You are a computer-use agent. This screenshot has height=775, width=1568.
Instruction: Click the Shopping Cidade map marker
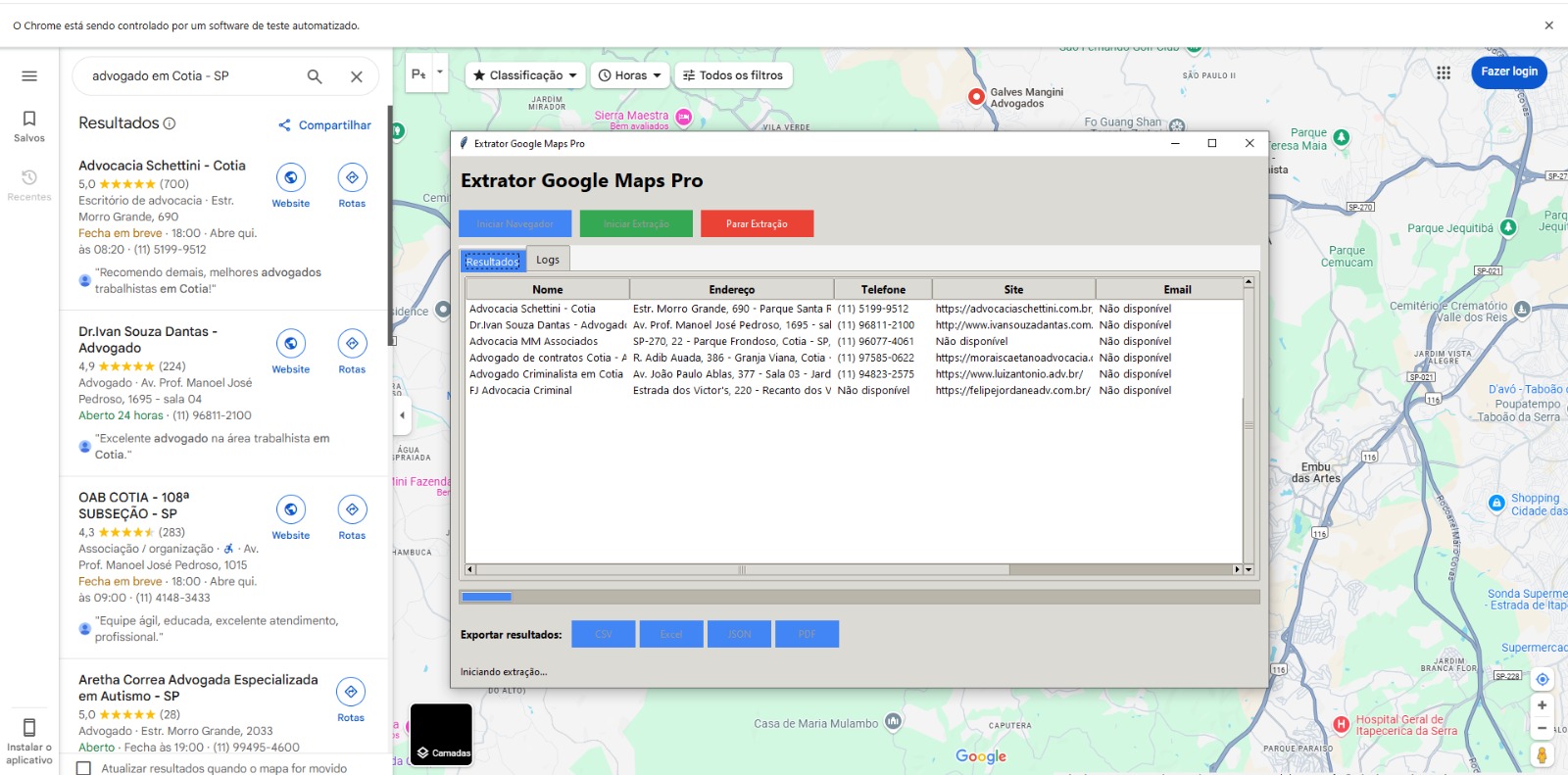click(1495, 503)
